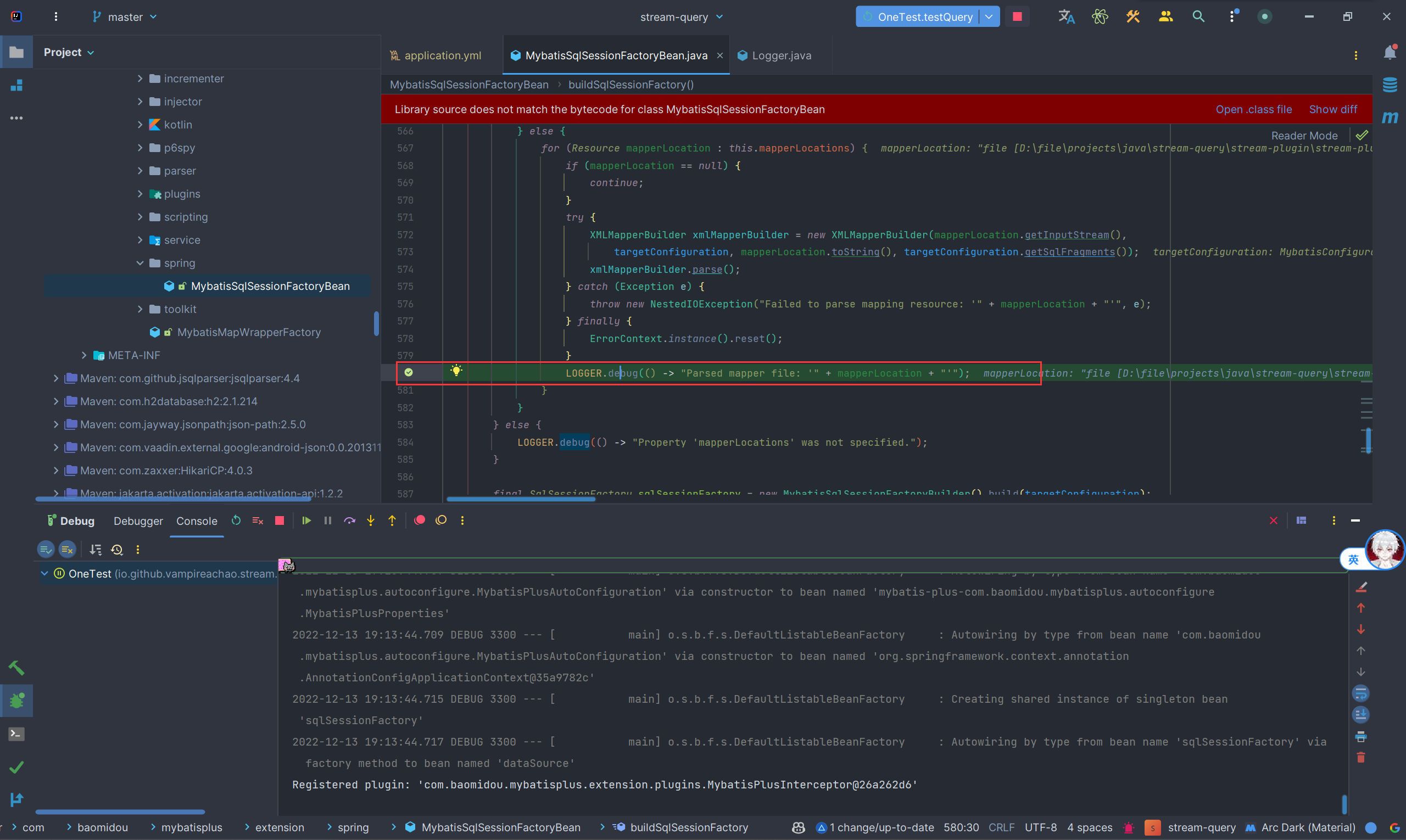1406x840 pixels.
Task: Toggle the show-passed tests filter
Action: click(46, 549)
